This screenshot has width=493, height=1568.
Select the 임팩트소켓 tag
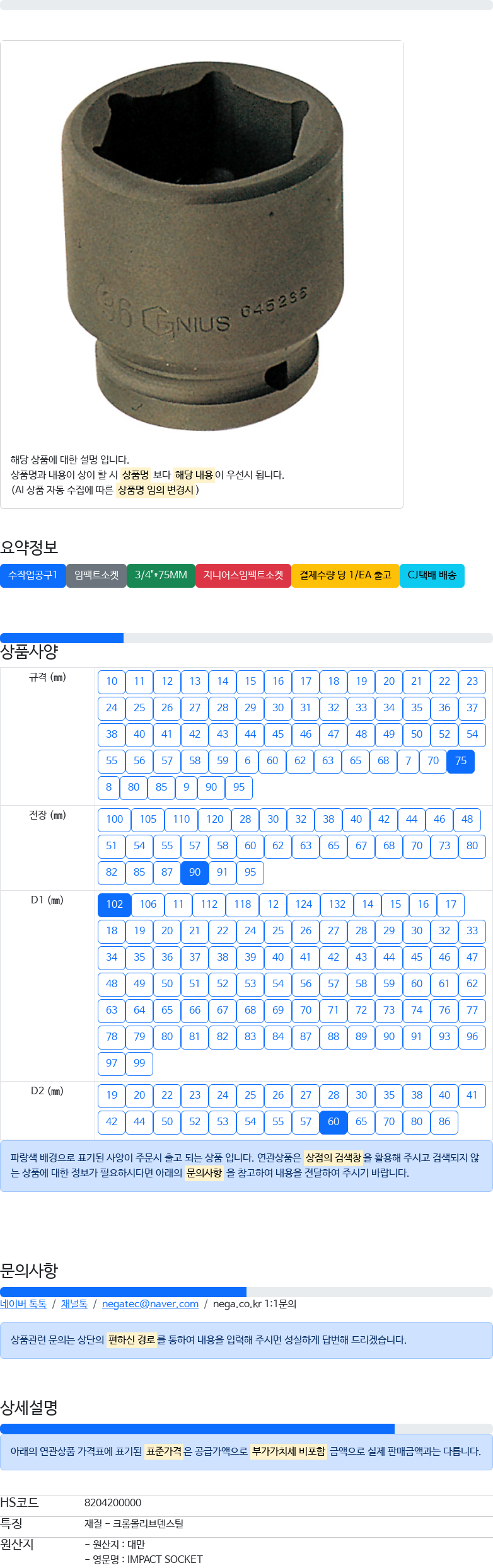point(96,575)
